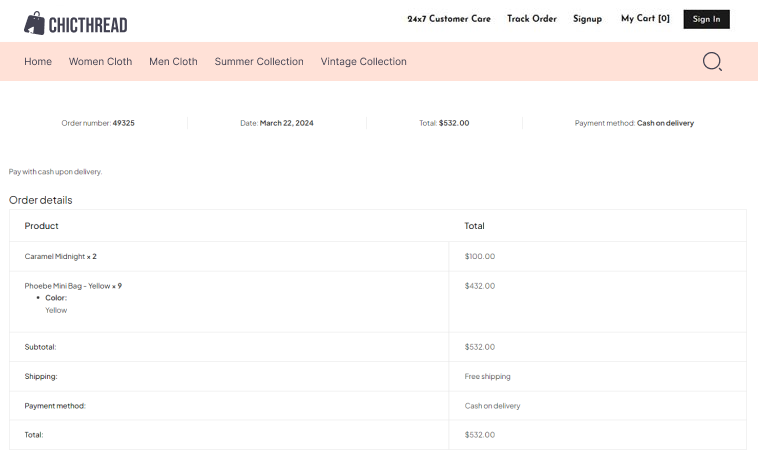Open the Caramel Midnight product link
This screenshot has width=758, height=473.
54,256
